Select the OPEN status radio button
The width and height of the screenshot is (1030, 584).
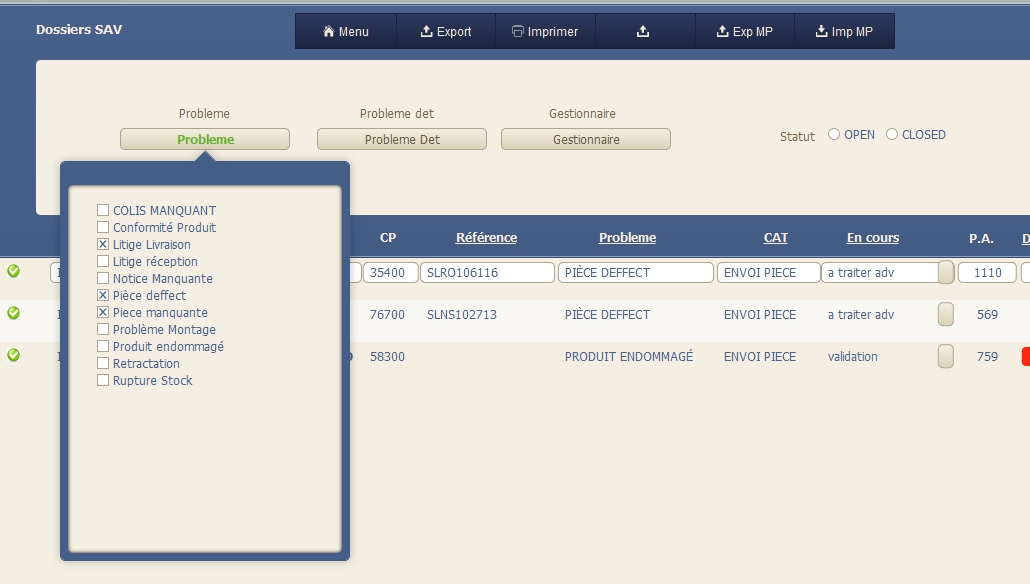(x=834, y=135)
